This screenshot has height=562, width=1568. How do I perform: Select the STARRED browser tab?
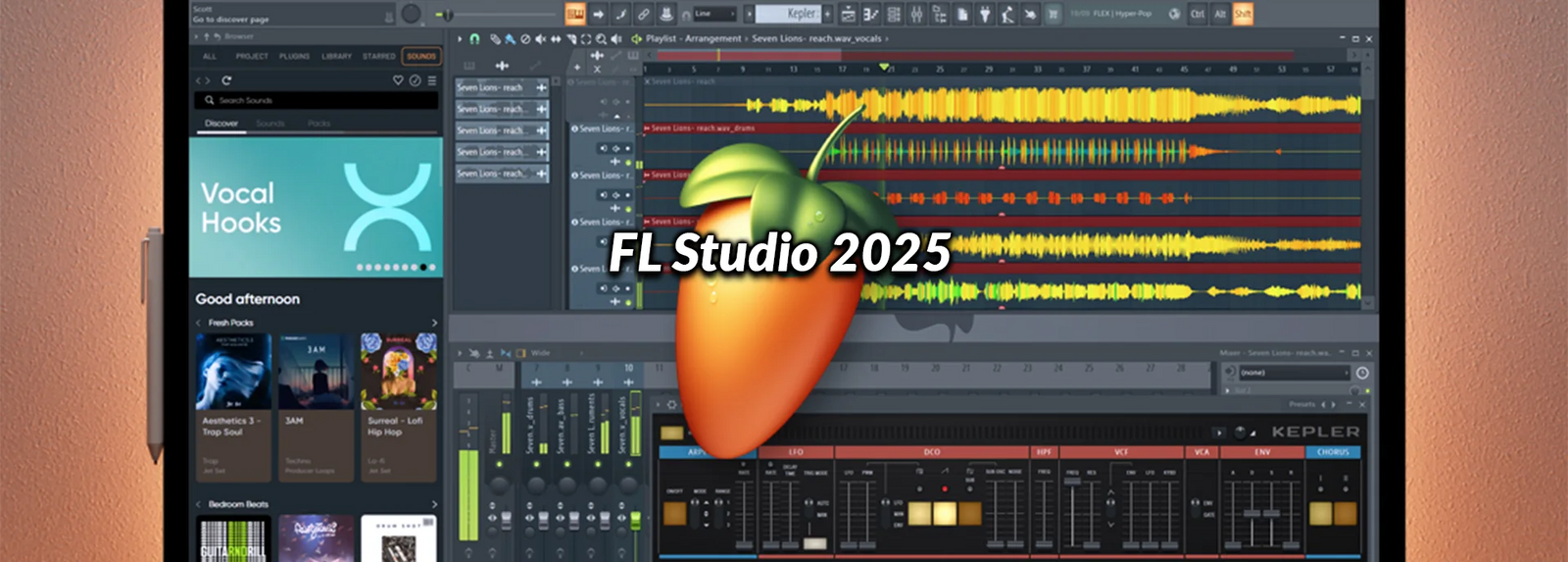379,56
